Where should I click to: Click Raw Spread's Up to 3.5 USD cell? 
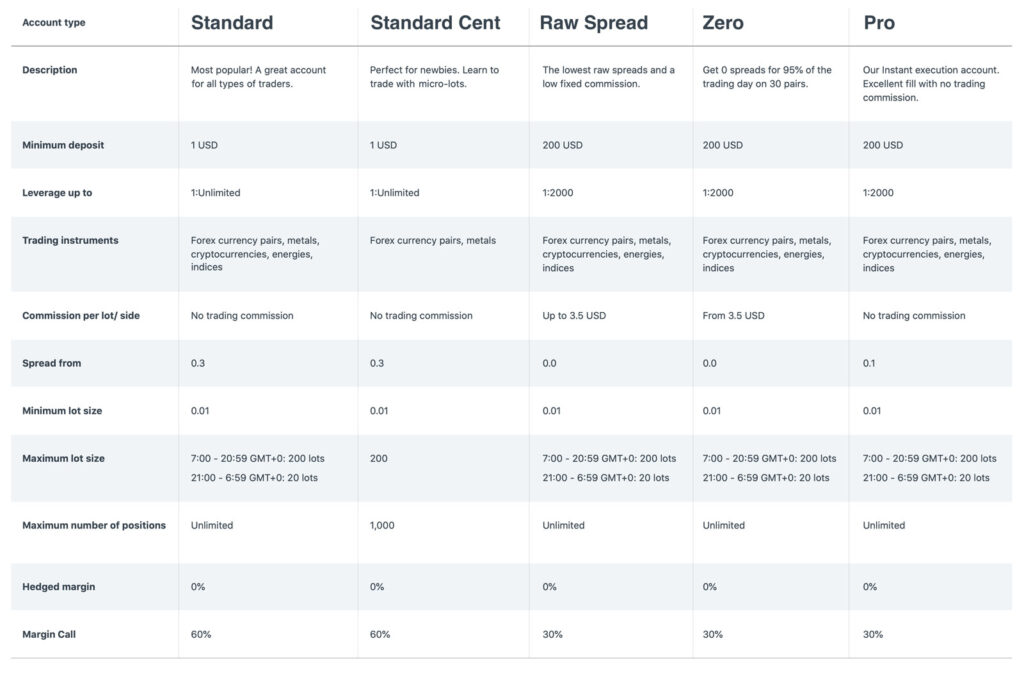(574, 316)
